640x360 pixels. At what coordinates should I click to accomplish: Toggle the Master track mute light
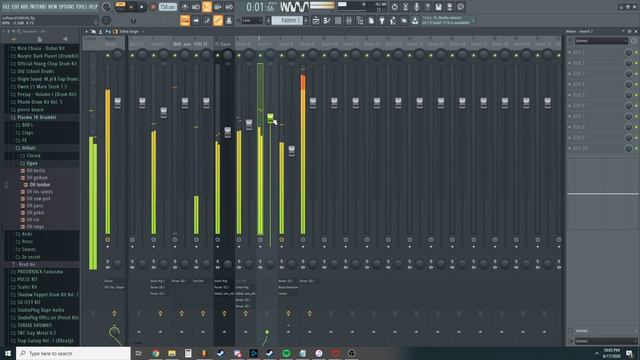(108, 55)
